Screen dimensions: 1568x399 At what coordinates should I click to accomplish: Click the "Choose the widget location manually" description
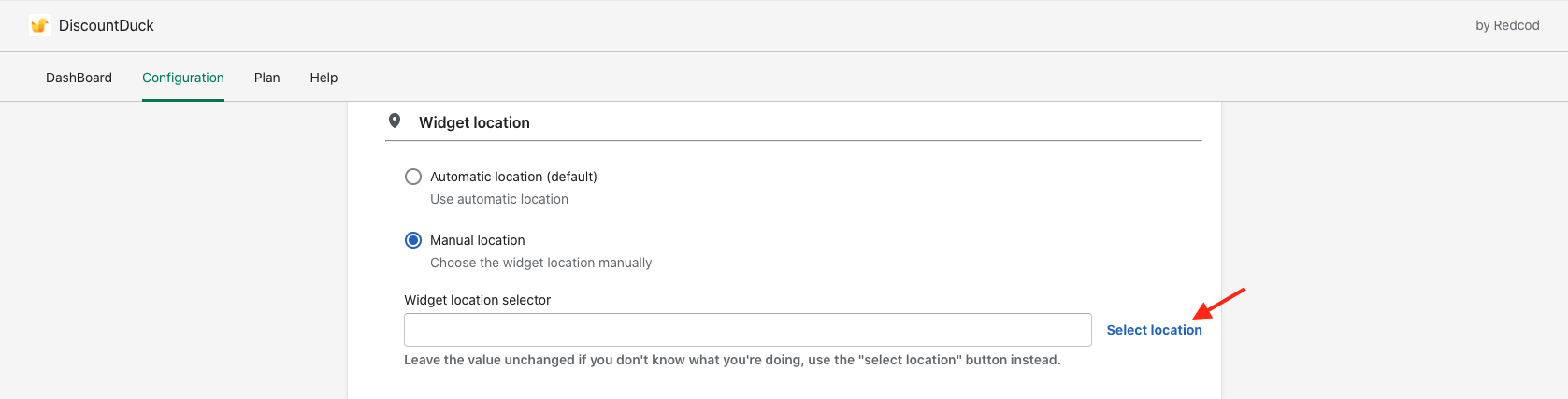(540, 263)
